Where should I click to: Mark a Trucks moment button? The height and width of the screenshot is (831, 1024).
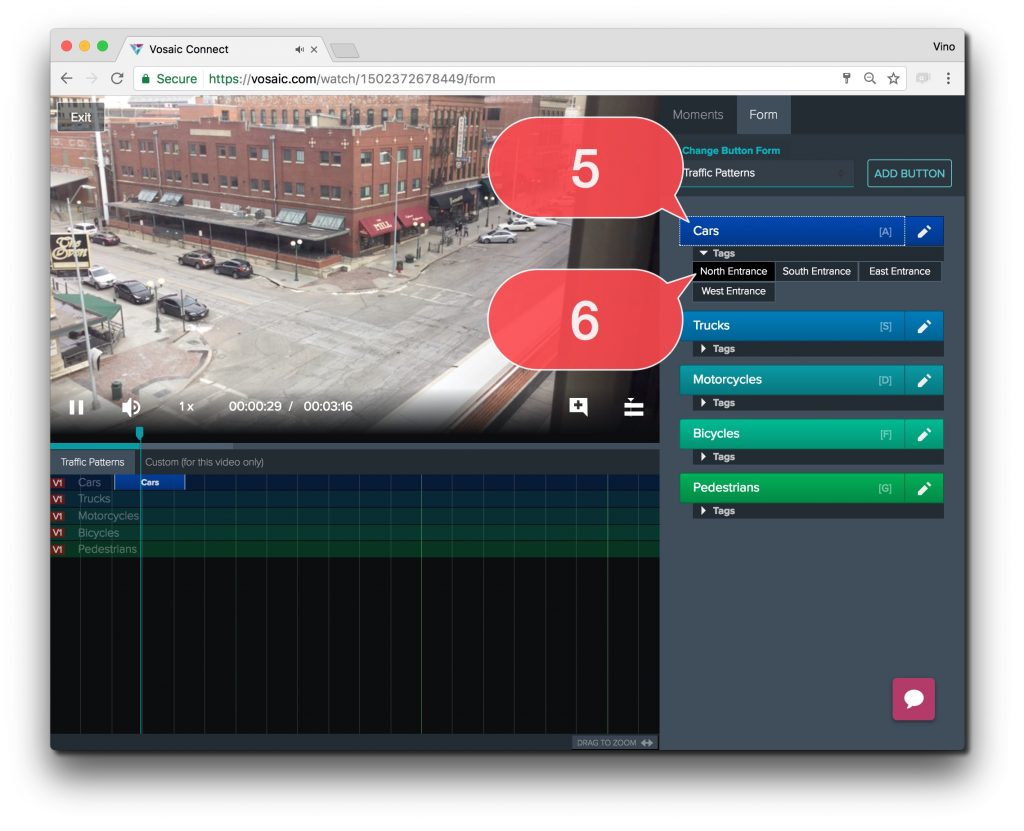[792, 327]
